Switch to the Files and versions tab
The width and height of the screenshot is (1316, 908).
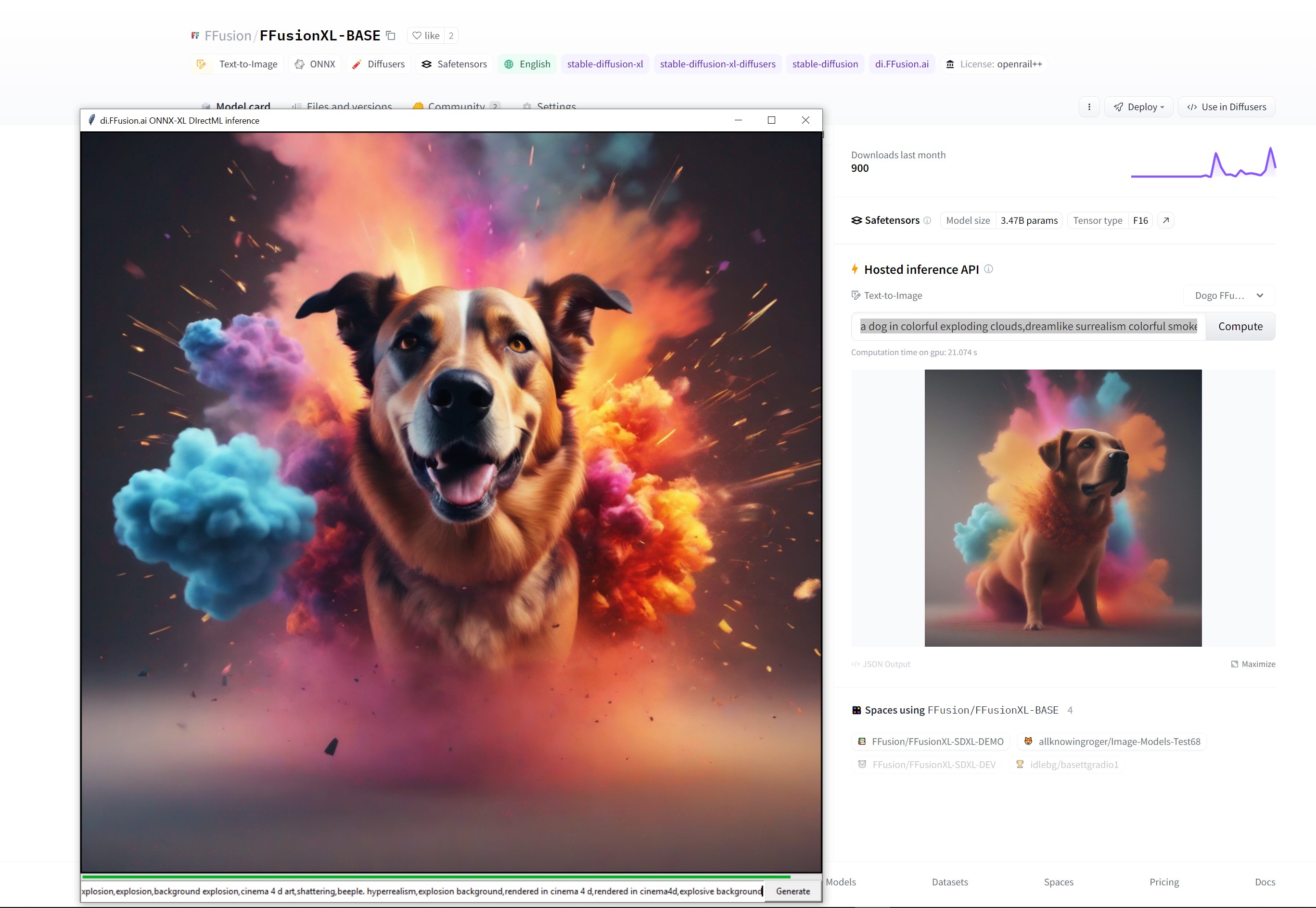(349, 105)
